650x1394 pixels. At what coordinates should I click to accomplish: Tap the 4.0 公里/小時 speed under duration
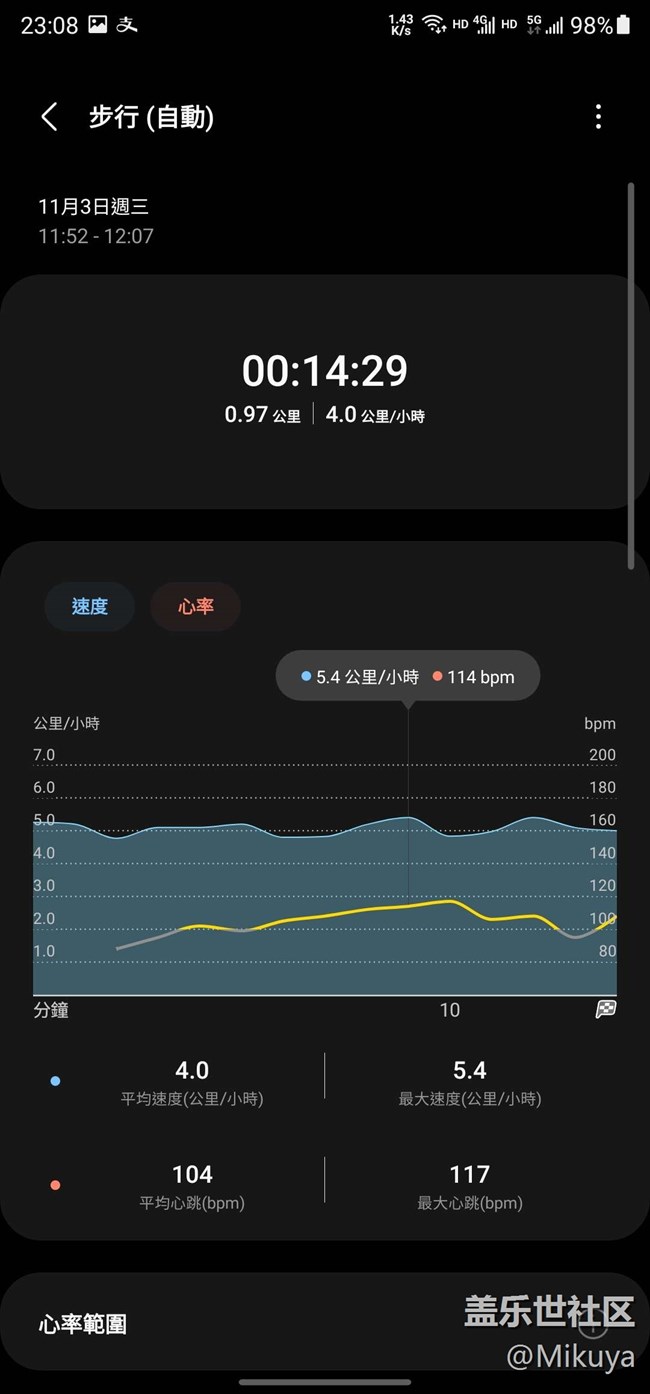pos(375,414)
